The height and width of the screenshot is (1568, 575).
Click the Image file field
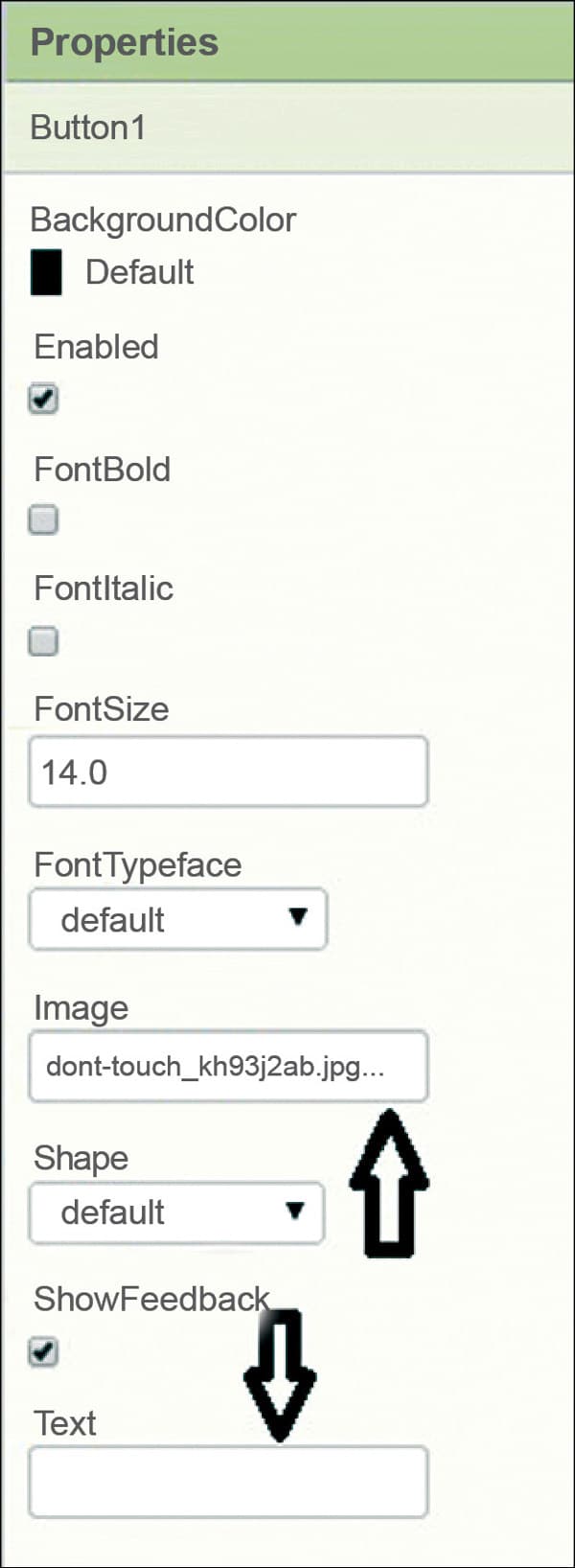228,1066
